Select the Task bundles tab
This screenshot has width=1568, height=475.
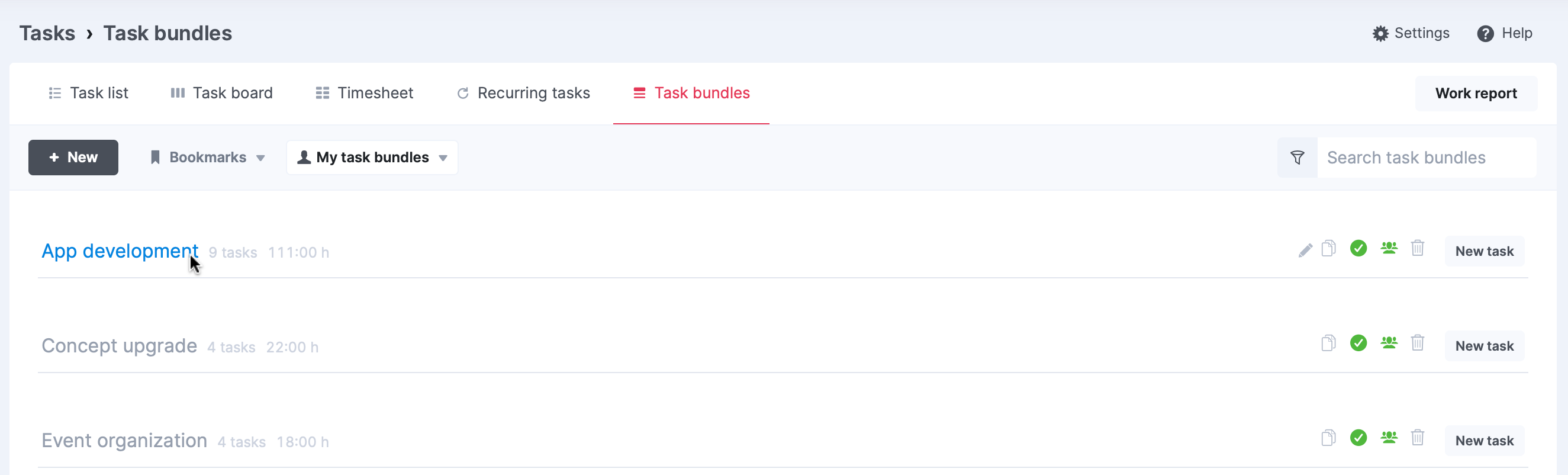click(x=691, y=93)
